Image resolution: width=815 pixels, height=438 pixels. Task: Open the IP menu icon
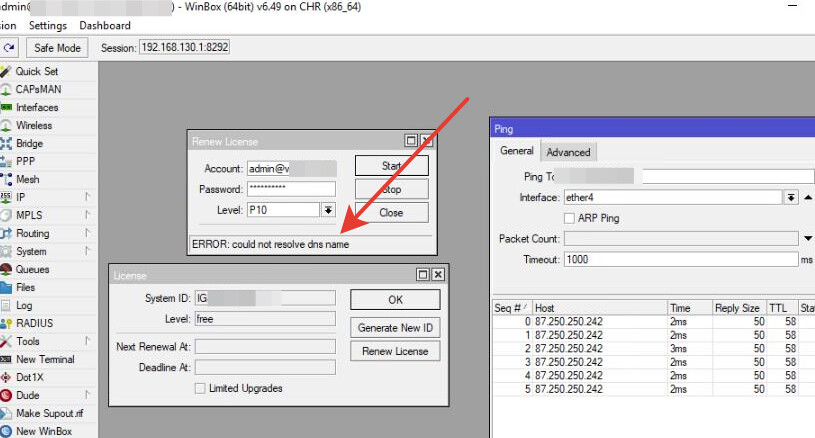[x=6, y=197]
